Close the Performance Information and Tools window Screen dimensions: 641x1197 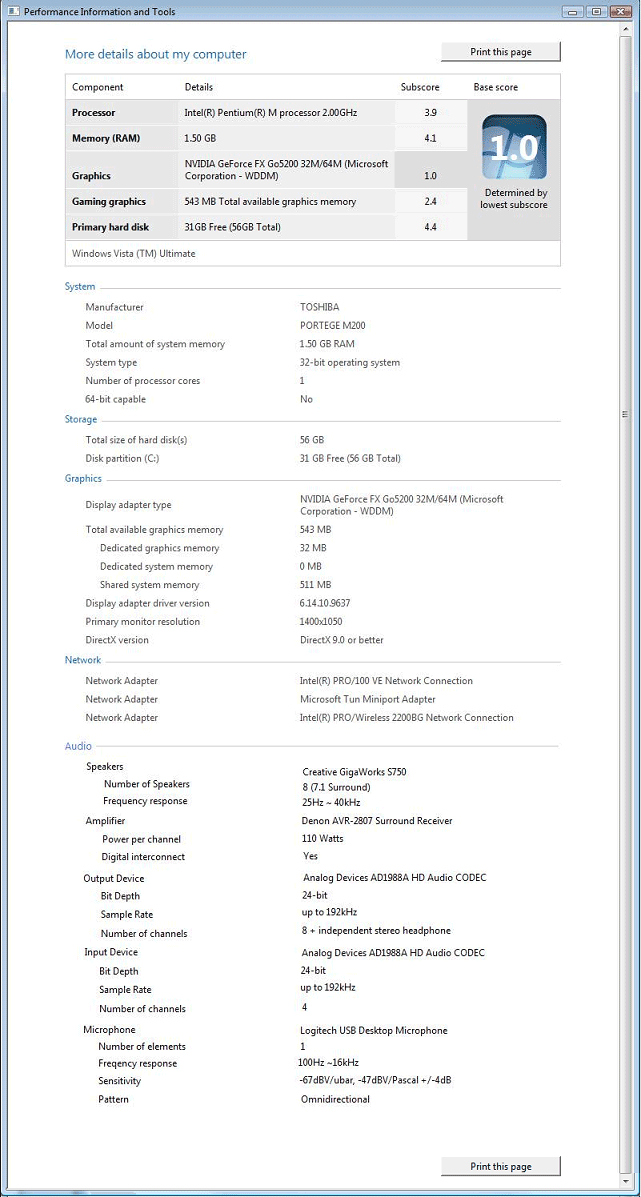pos(622,11)
